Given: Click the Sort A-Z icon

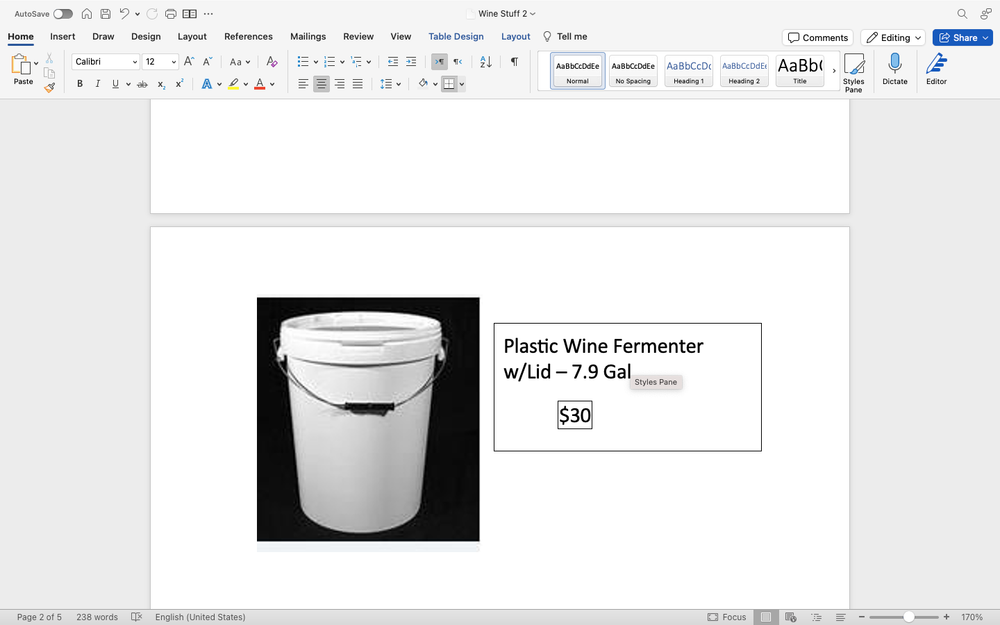Looking at the screenshot, I should 486,62.
